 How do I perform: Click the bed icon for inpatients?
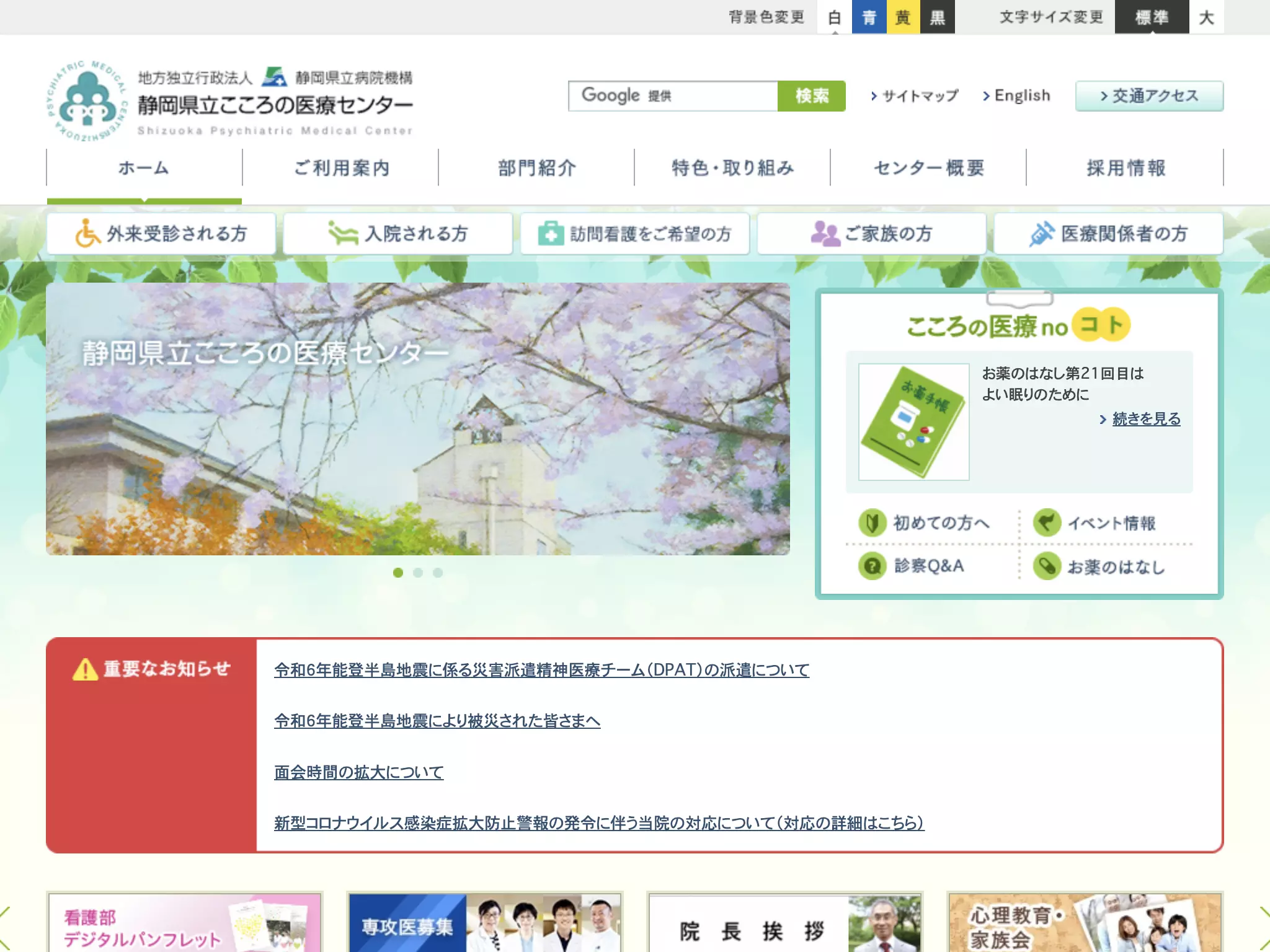(343, 234)
